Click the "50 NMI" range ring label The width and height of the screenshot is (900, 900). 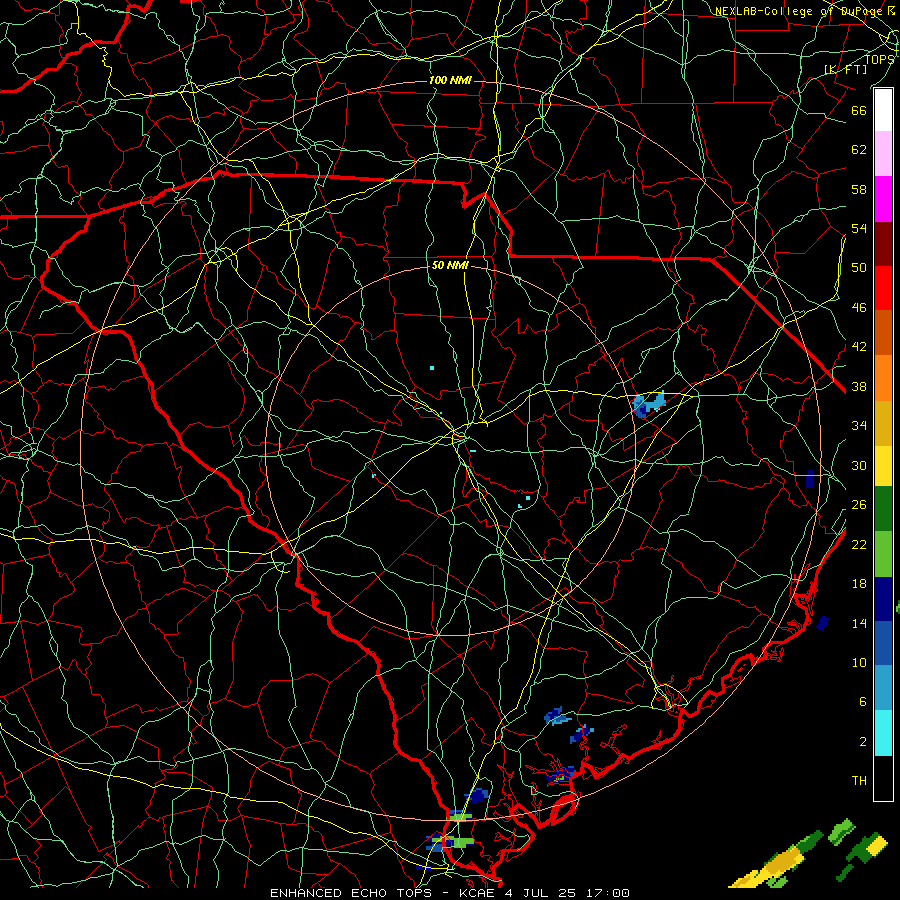tap(450, 265)
